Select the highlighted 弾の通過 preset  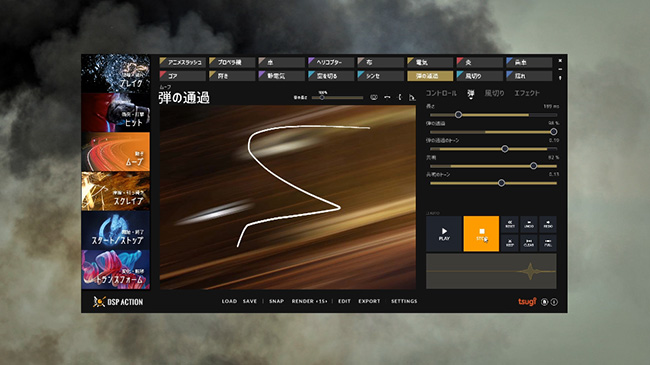pos(430,76)
